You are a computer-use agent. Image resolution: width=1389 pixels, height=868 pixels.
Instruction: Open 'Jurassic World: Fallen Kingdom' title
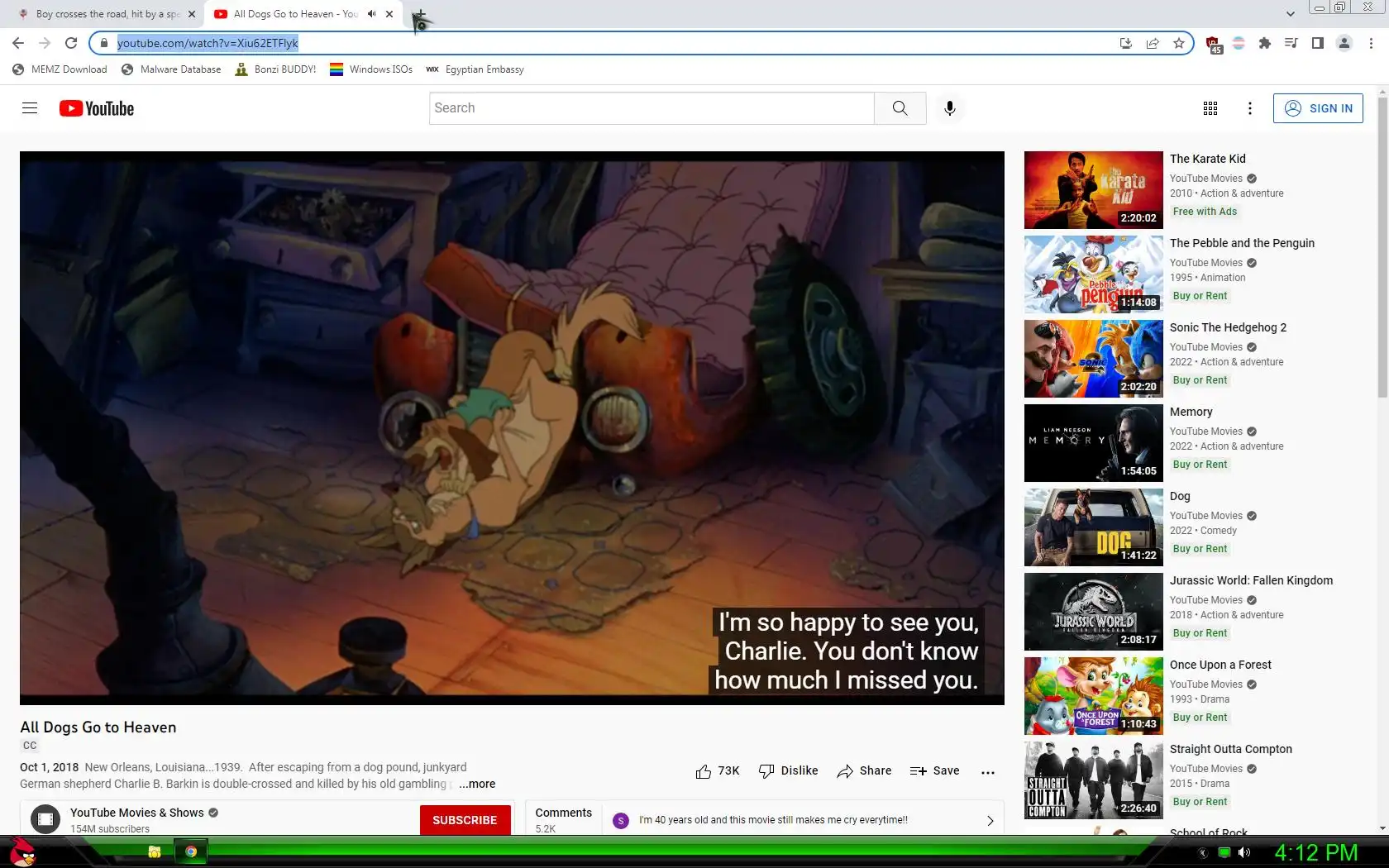(1251, 580)
